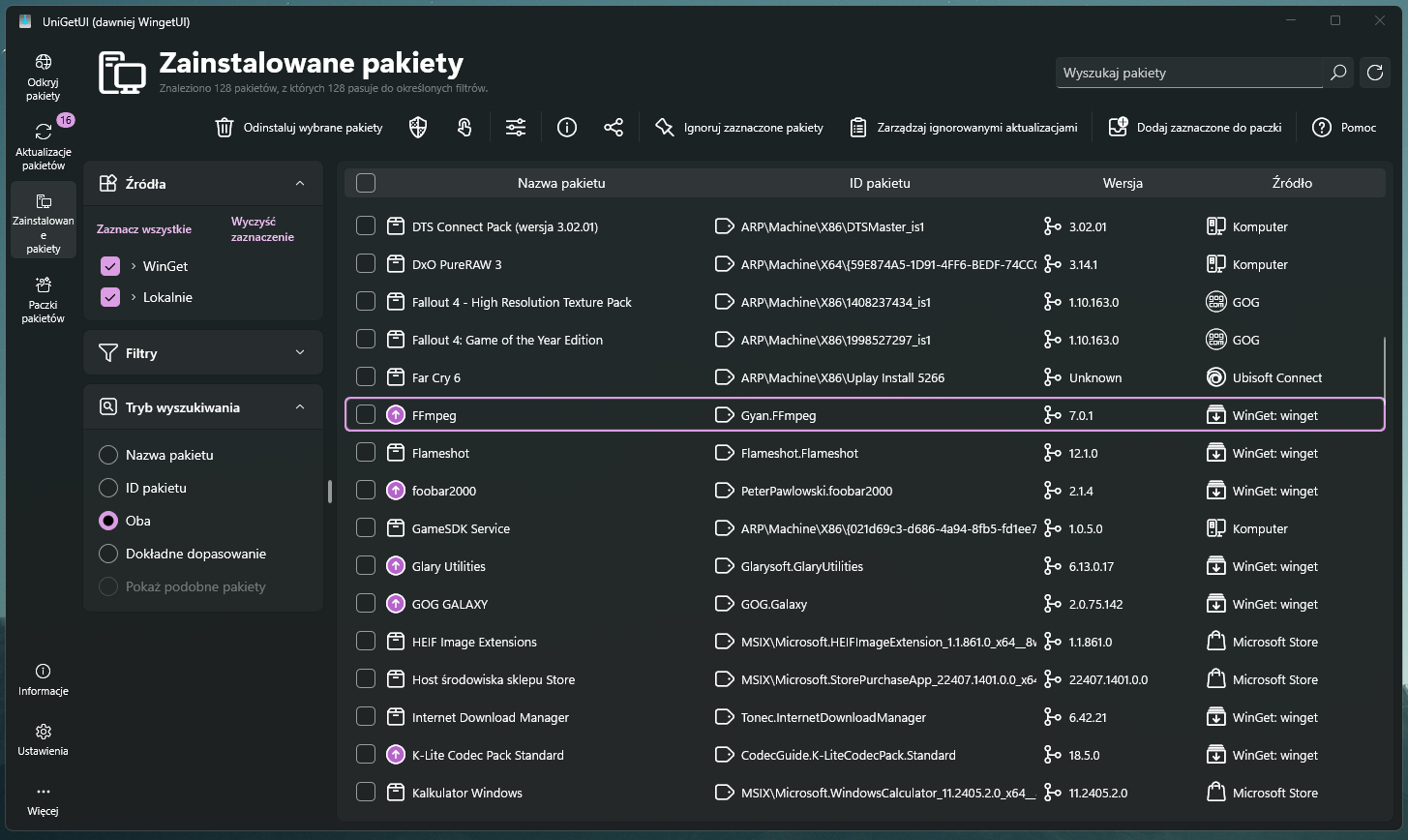Click the reload packages refresh icon
The image size is (1408, 840).
(x=1374, y=73)
